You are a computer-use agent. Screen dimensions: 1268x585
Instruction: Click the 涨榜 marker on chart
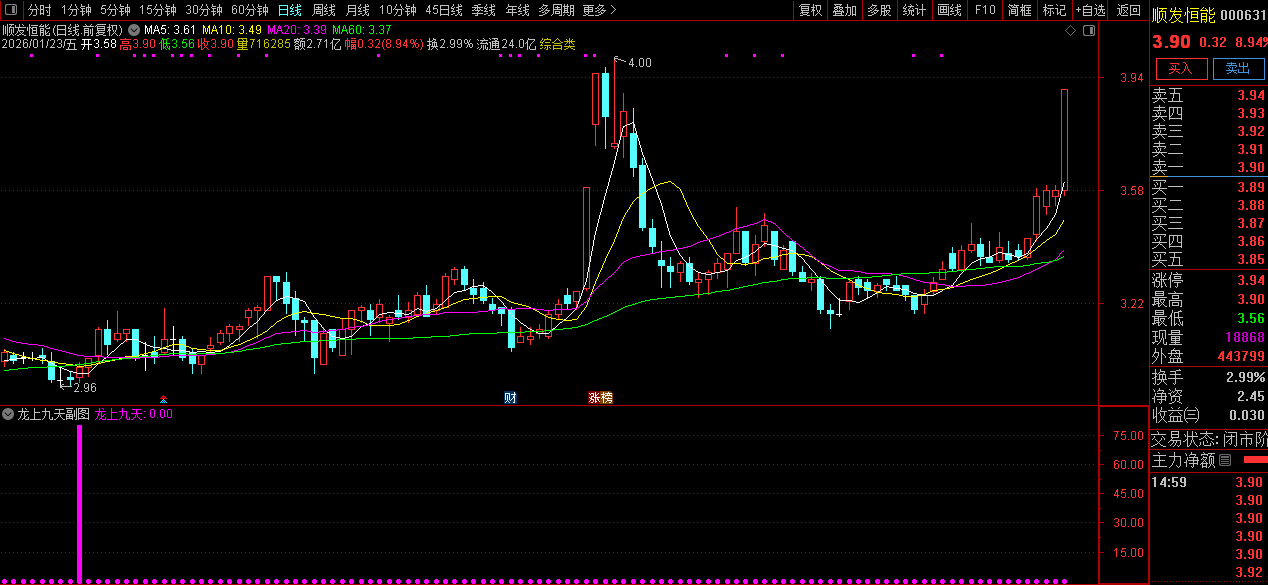click(600, 397)
